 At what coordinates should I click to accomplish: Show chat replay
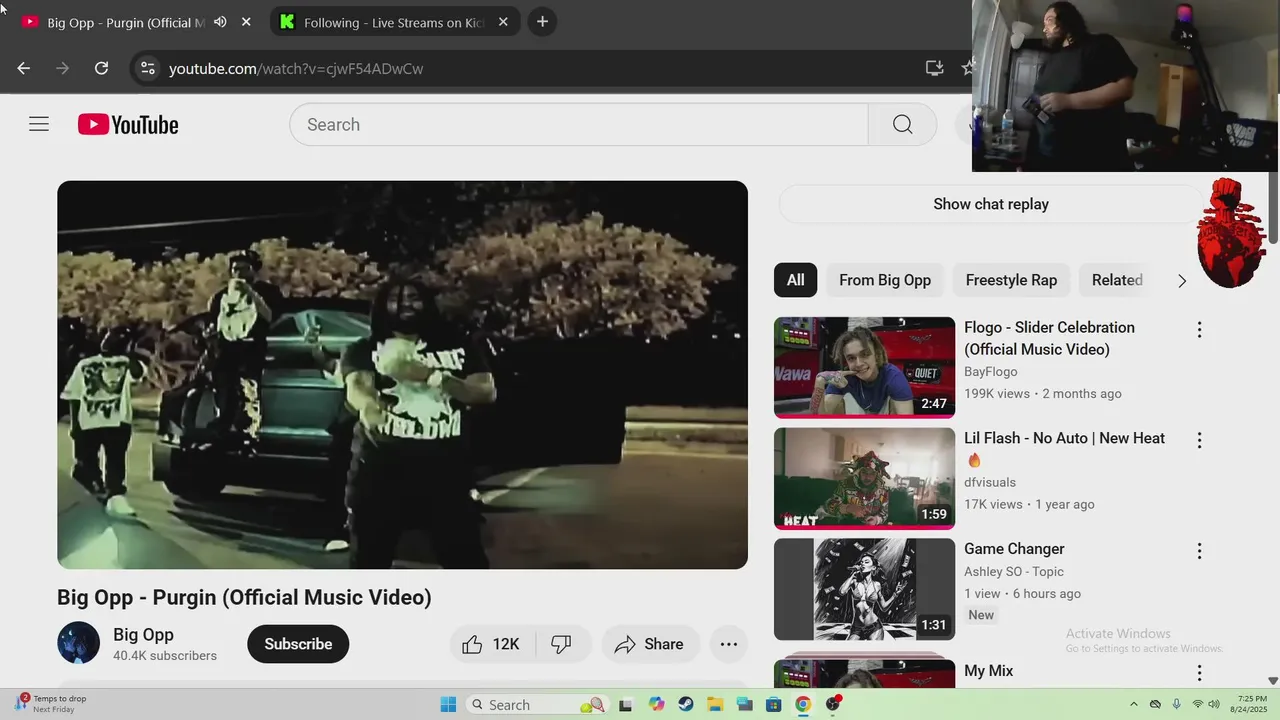click(x=991, y=204)
